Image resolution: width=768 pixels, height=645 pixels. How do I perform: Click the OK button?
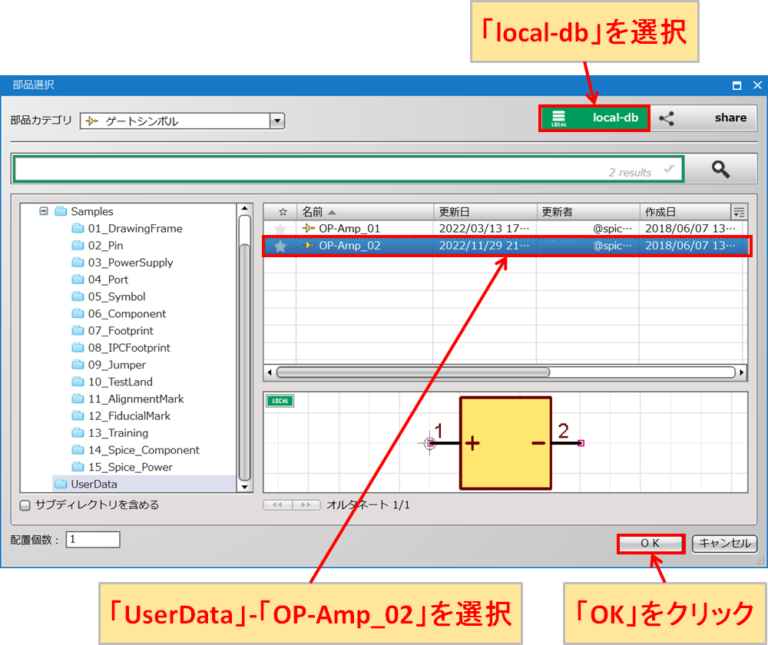click(x=650, y=543)
